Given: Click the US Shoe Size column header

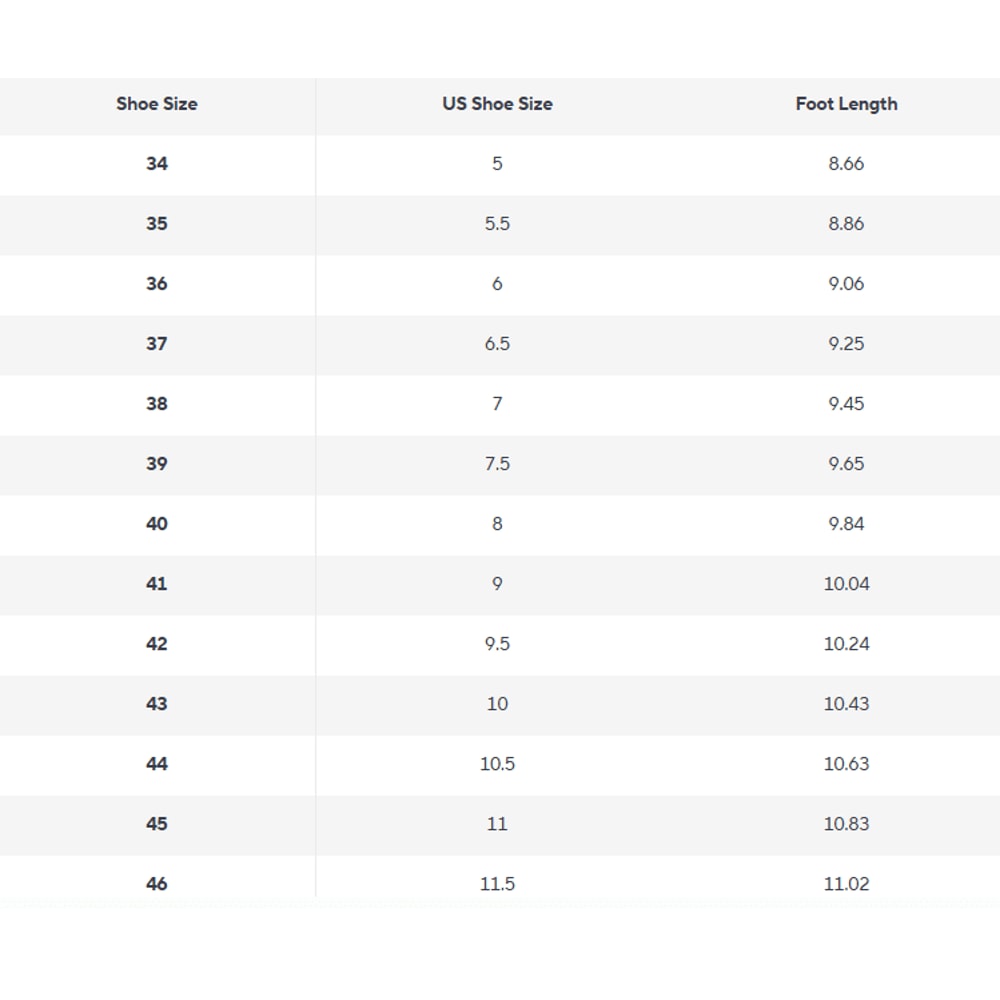Looking at the screenshot, I should pos(497,104).
